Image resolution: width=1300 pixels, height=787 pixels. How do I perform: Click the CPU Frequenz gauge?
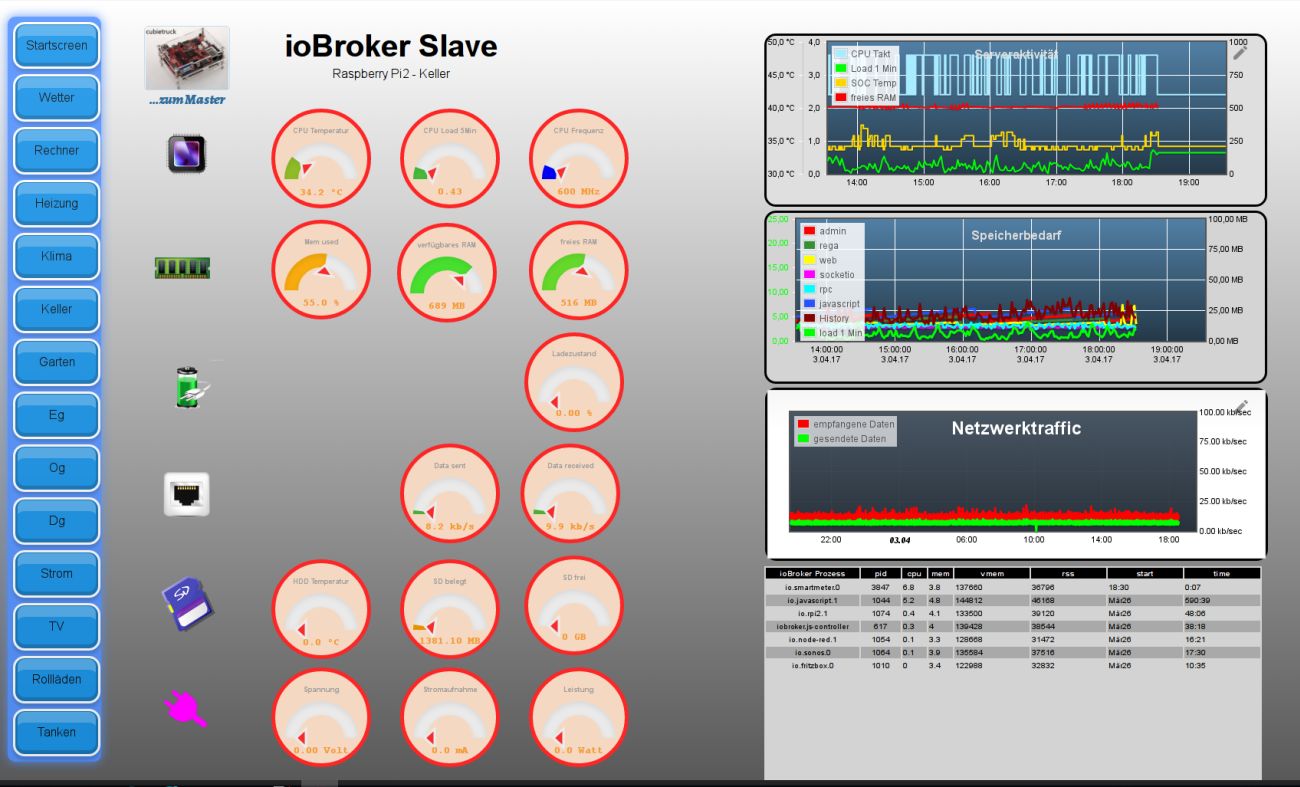pos(577,159)
